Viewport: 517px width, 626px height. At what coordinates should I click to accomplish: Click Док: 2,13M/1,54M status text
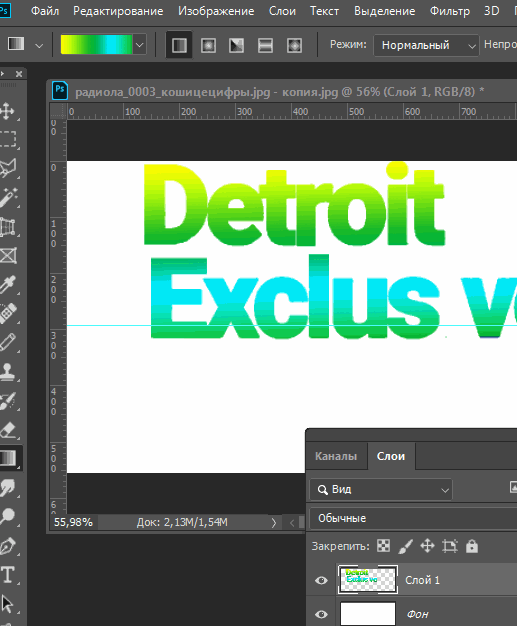pyautogui.click(x=182, y=522)
